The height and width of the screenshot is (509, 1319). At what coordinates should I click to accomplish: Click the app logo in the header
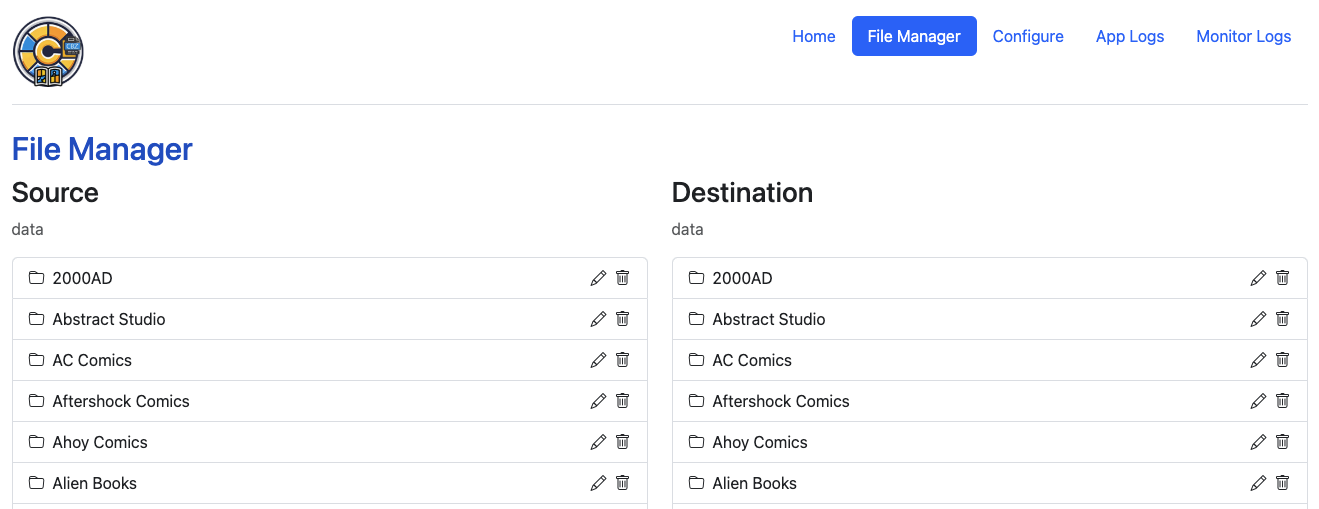point(48,51)
